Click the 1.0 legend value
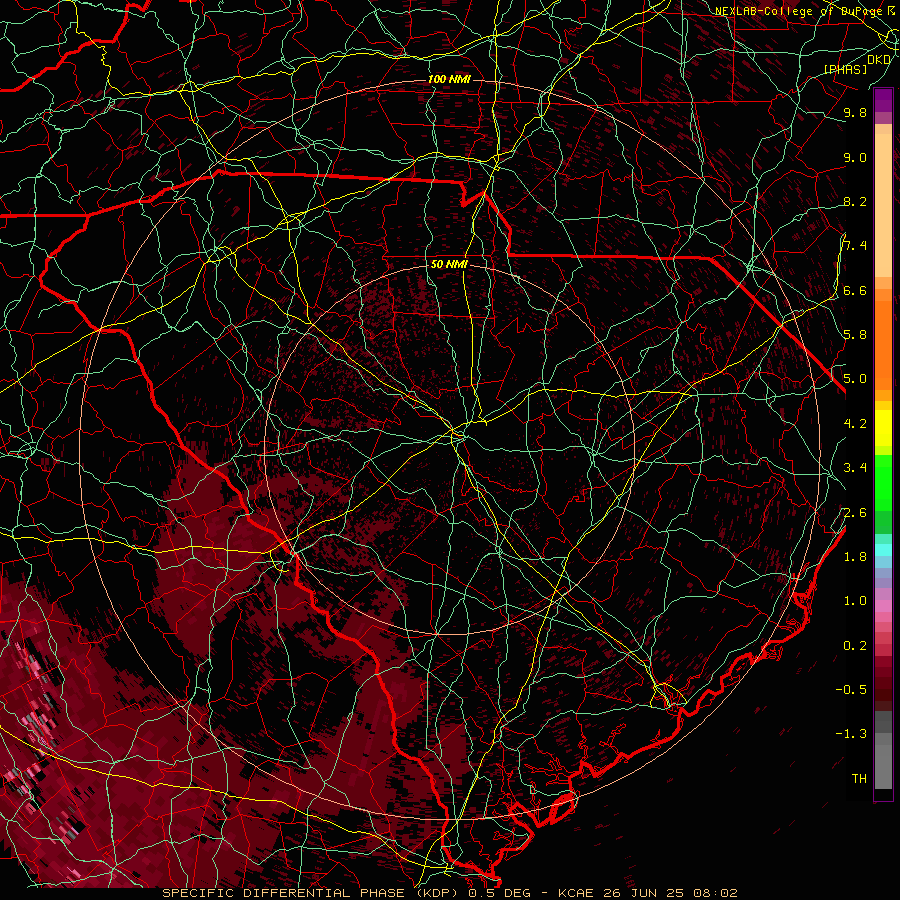This screenshot has height=900, width=900. 855,600
